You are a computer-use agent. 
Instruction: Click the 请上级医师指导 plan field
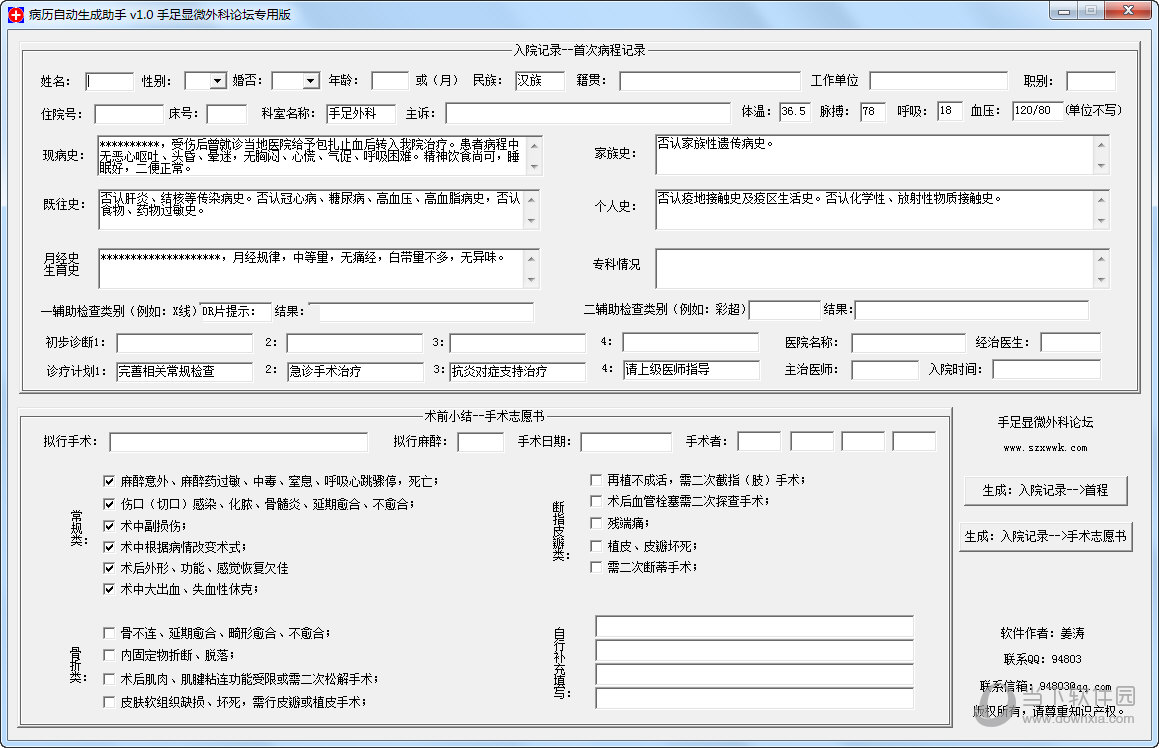point(691,370)
